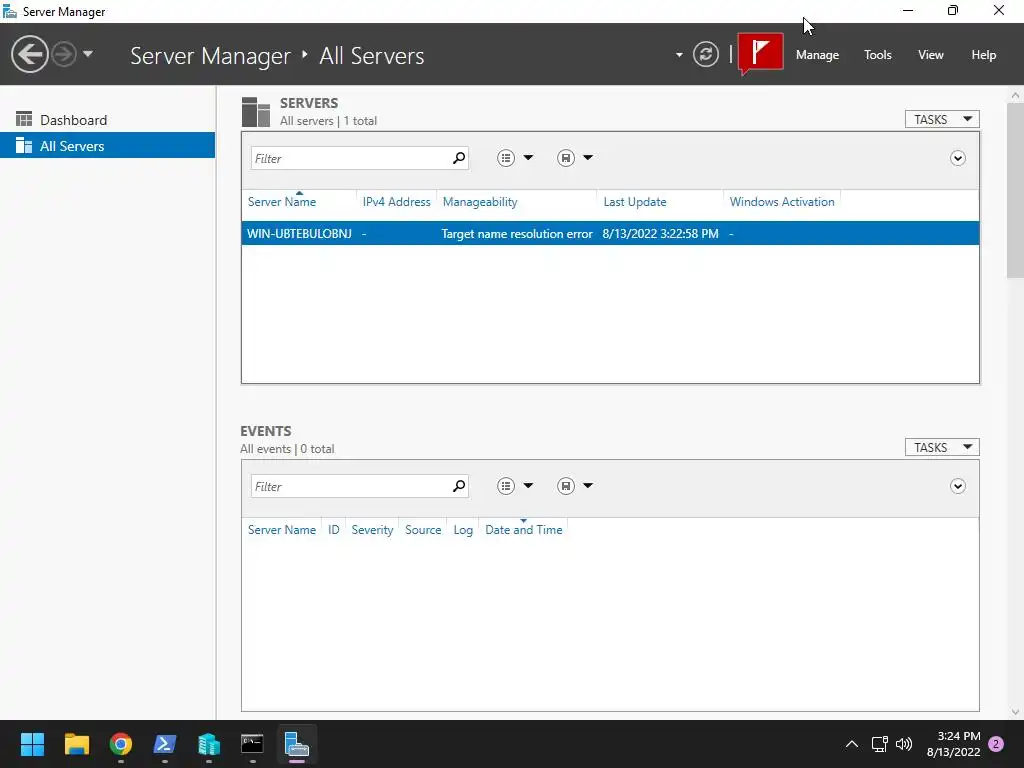Click the network icon in system tray
The height and width of the screenshot is (768, 1024).
click(880, 744)
